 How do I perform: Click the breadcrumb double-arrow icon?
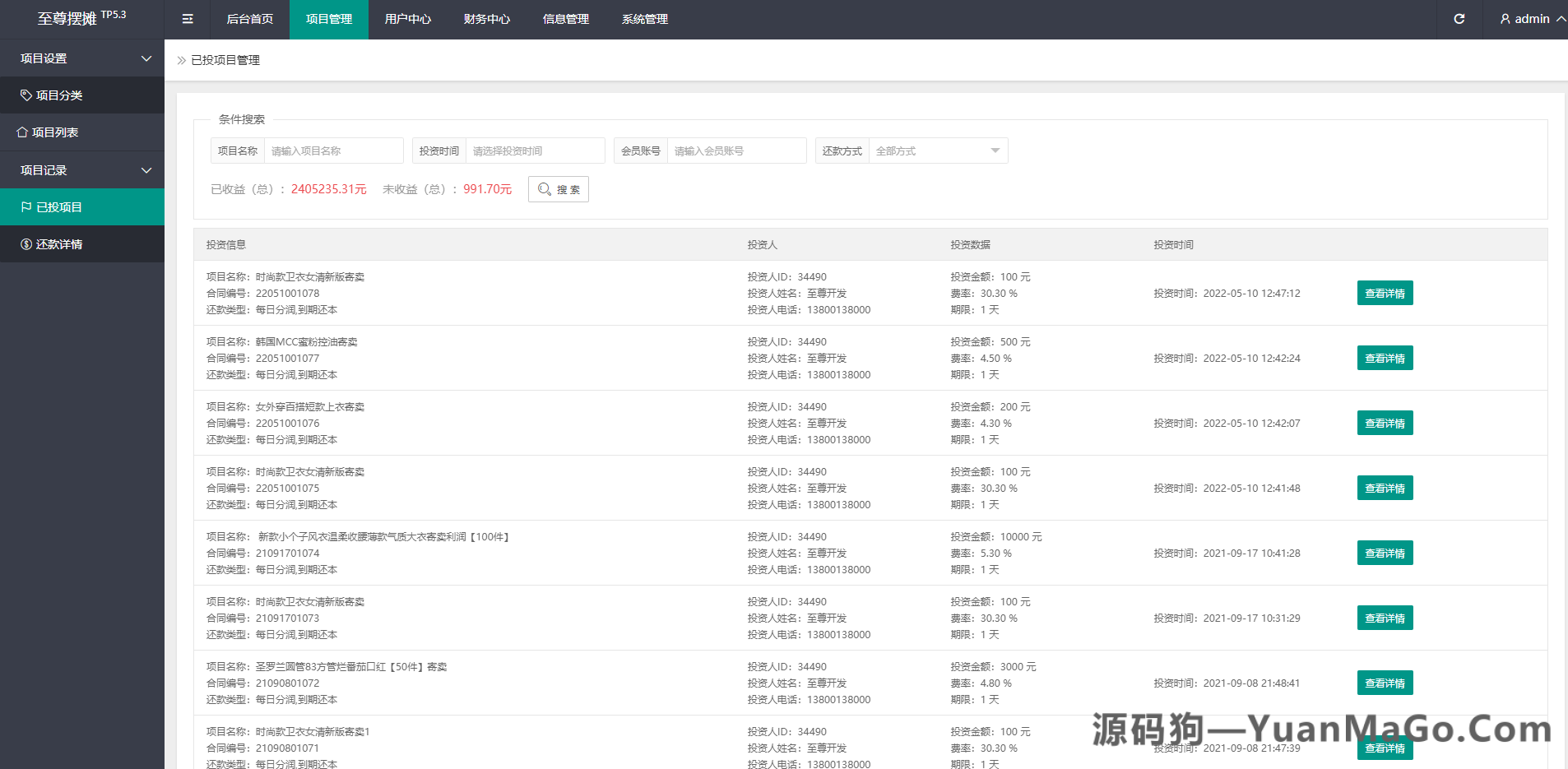pos(181,59)
